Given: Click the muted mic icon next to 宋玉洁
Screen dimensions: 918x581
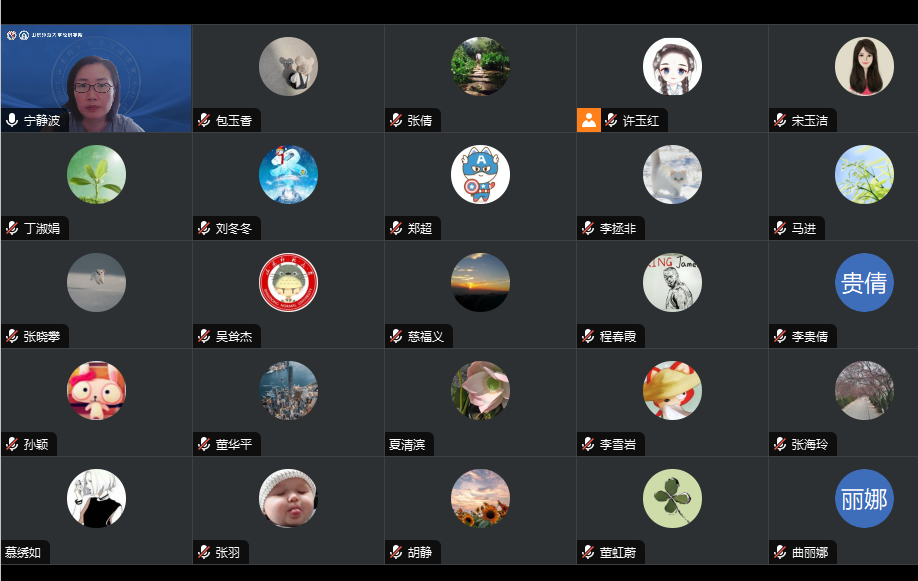Looking at the screenshot, I should [780, 121].
